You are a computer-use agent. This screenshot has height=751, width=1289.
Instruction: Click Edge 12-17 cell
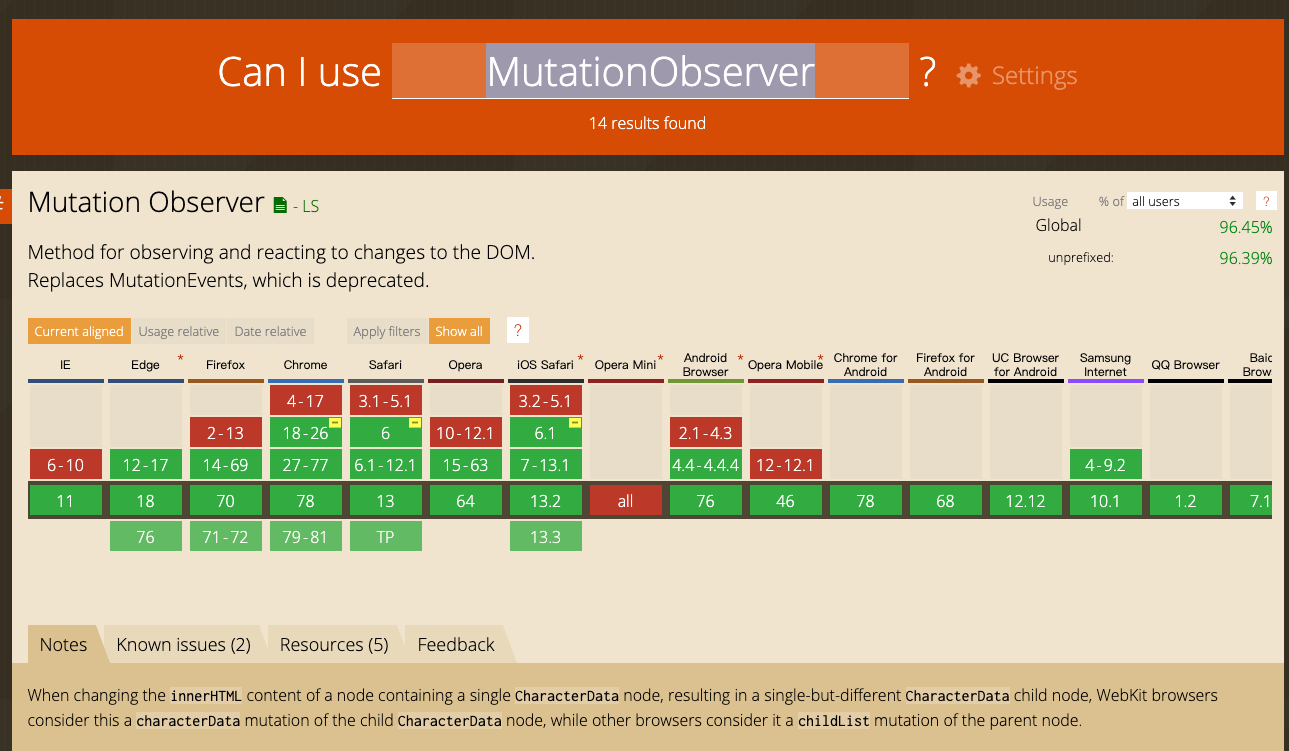tap(146, 465)
